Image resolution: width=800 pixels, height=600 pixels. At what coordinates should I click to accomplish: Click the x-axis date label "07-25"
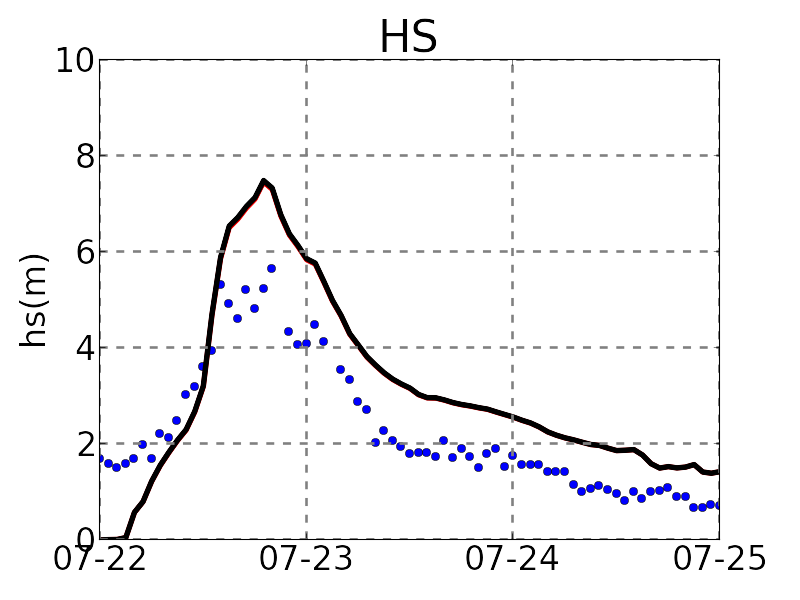click(x=719, y=558)
